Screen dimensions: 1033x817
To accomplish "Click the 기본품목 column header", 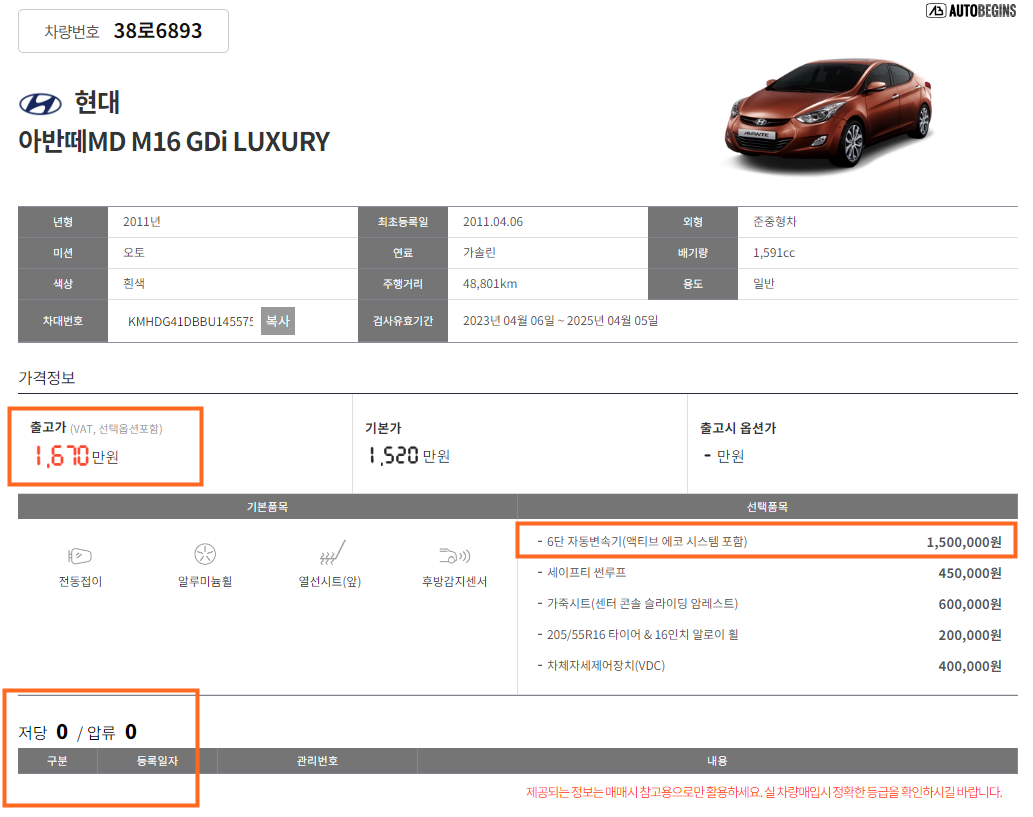I will point(267,507).
